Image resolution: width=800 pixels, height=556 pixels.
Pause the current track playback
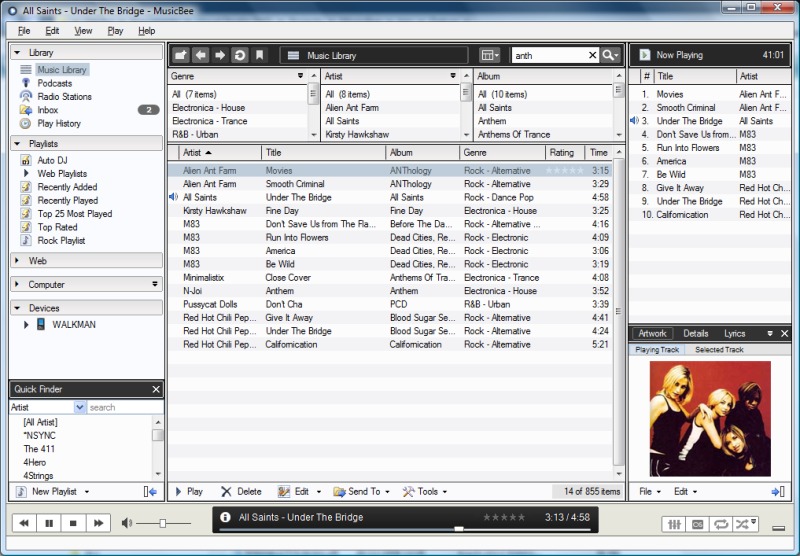pyautogui.click(x=48, y=523)
